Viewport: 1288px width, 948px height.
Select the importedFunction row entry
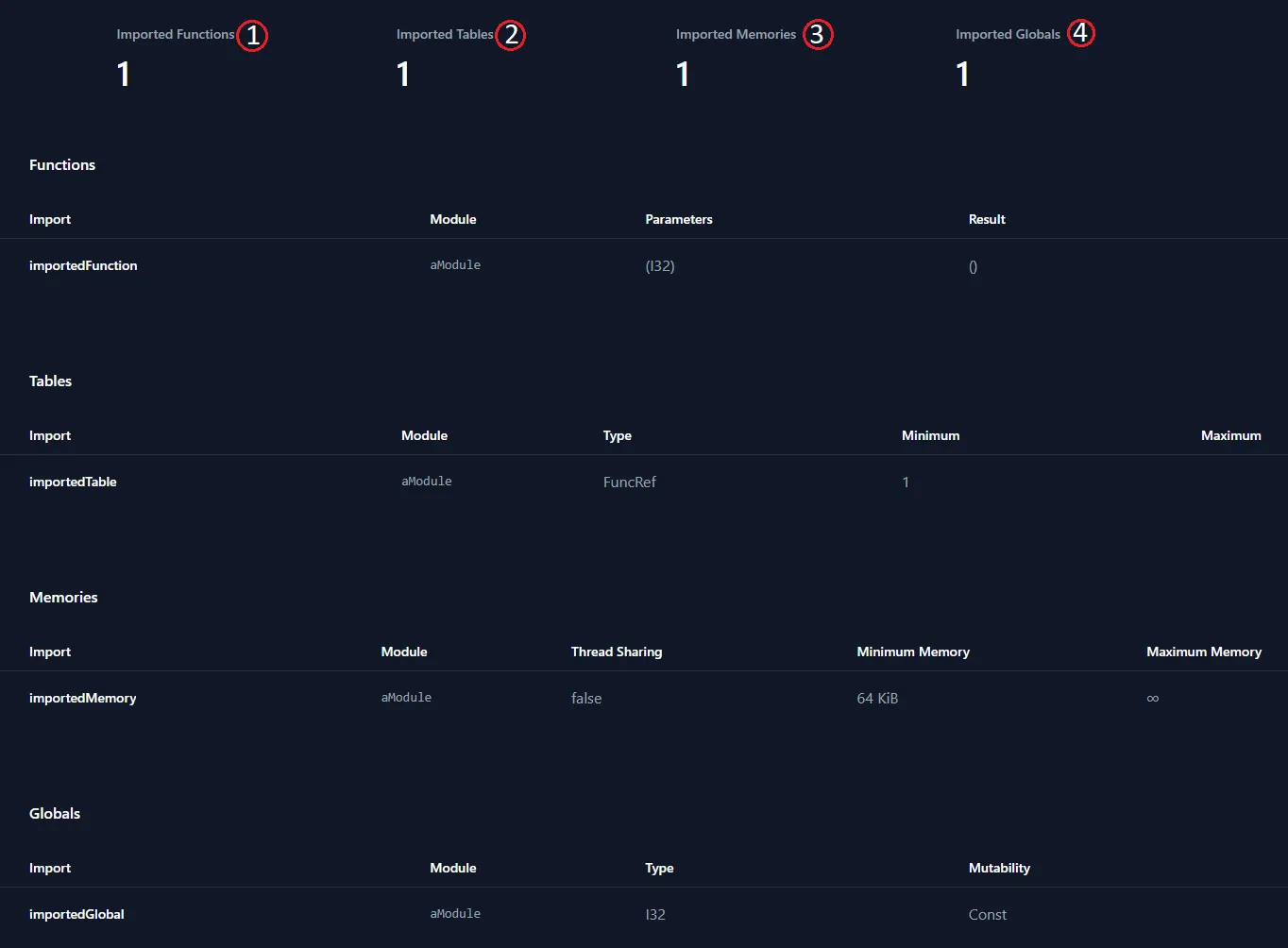(x=83, y=265)
